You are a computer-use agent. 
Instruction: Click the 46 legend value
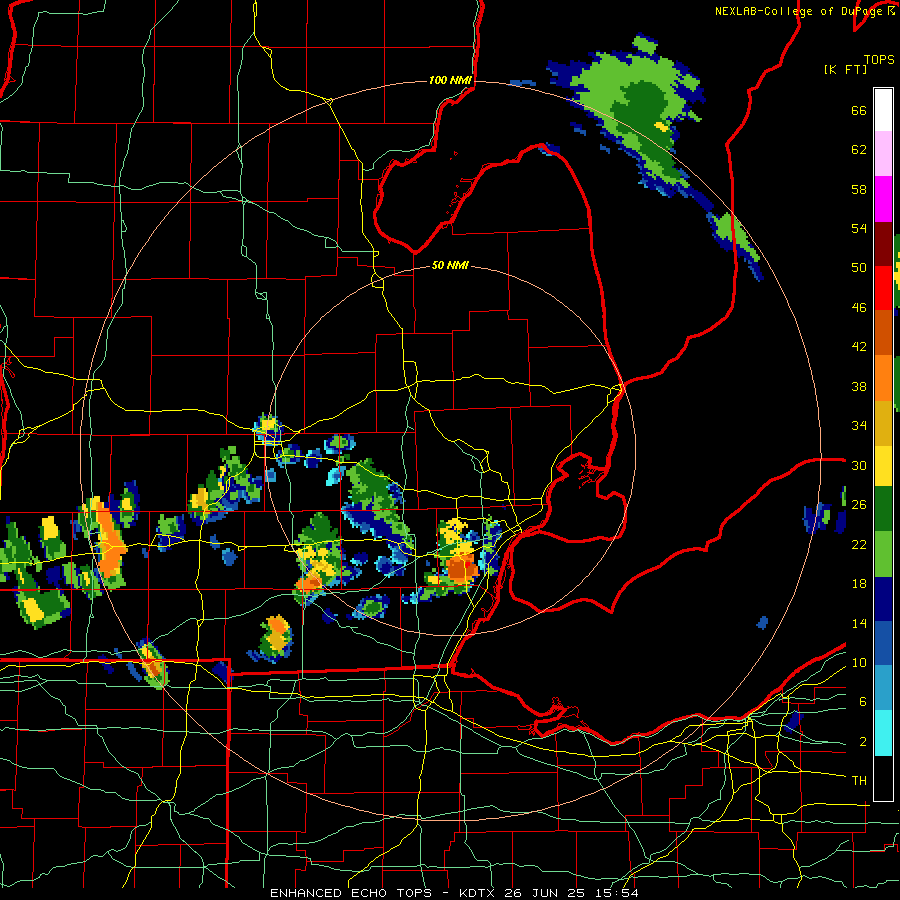coord(859,308)
